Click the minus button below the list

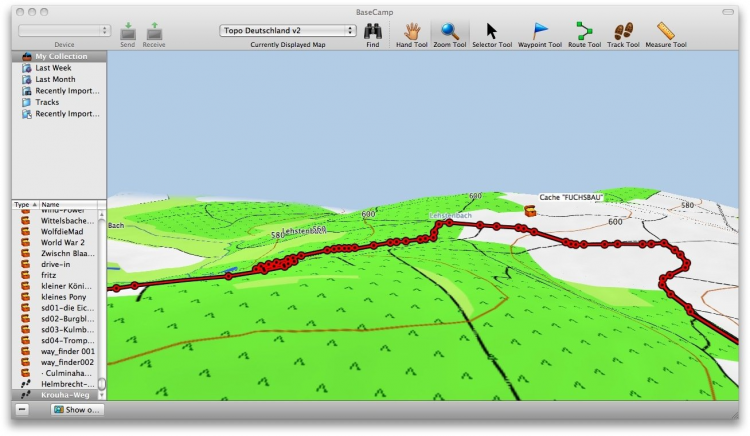pos(22,410)
